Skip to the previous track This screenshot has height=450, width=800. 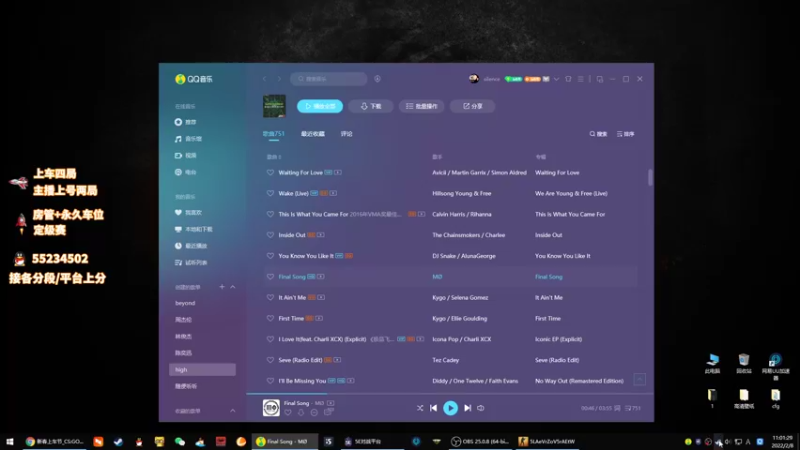pos(434,408)
